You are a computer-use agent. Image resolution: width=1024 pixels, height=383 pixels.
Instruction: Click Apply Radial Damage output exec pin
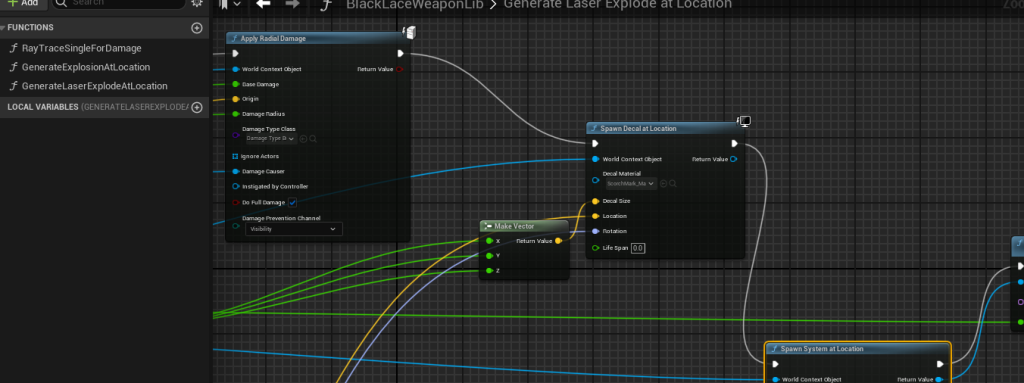coord(400,54)
